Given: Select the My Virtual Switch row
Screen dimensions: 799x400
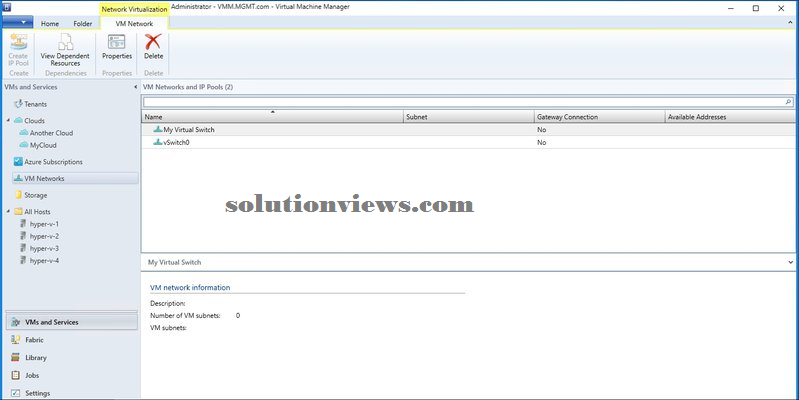Looking at the screenshot, I should 468,130.
